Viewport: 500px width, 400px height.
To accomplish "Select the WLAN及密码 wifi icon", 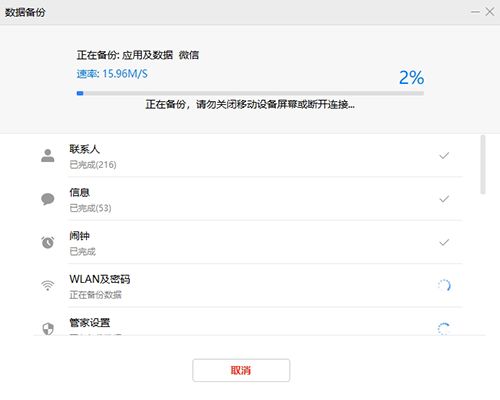I will (x=48, y=285).
